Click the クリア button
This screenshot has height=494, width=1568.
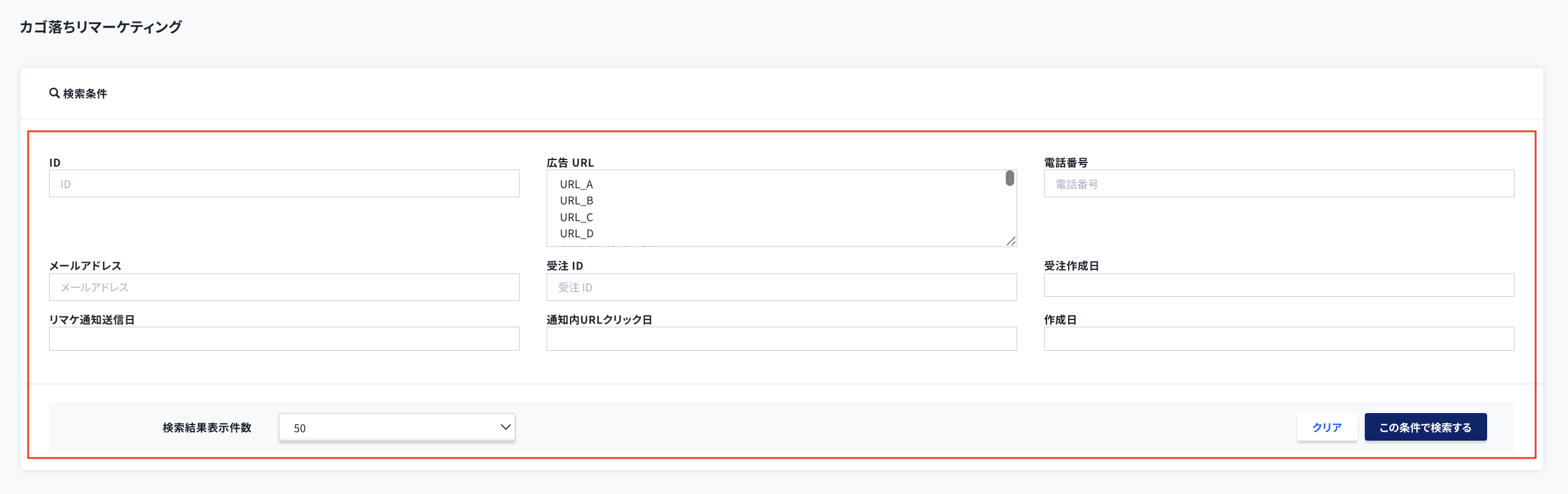(1326, 427)
